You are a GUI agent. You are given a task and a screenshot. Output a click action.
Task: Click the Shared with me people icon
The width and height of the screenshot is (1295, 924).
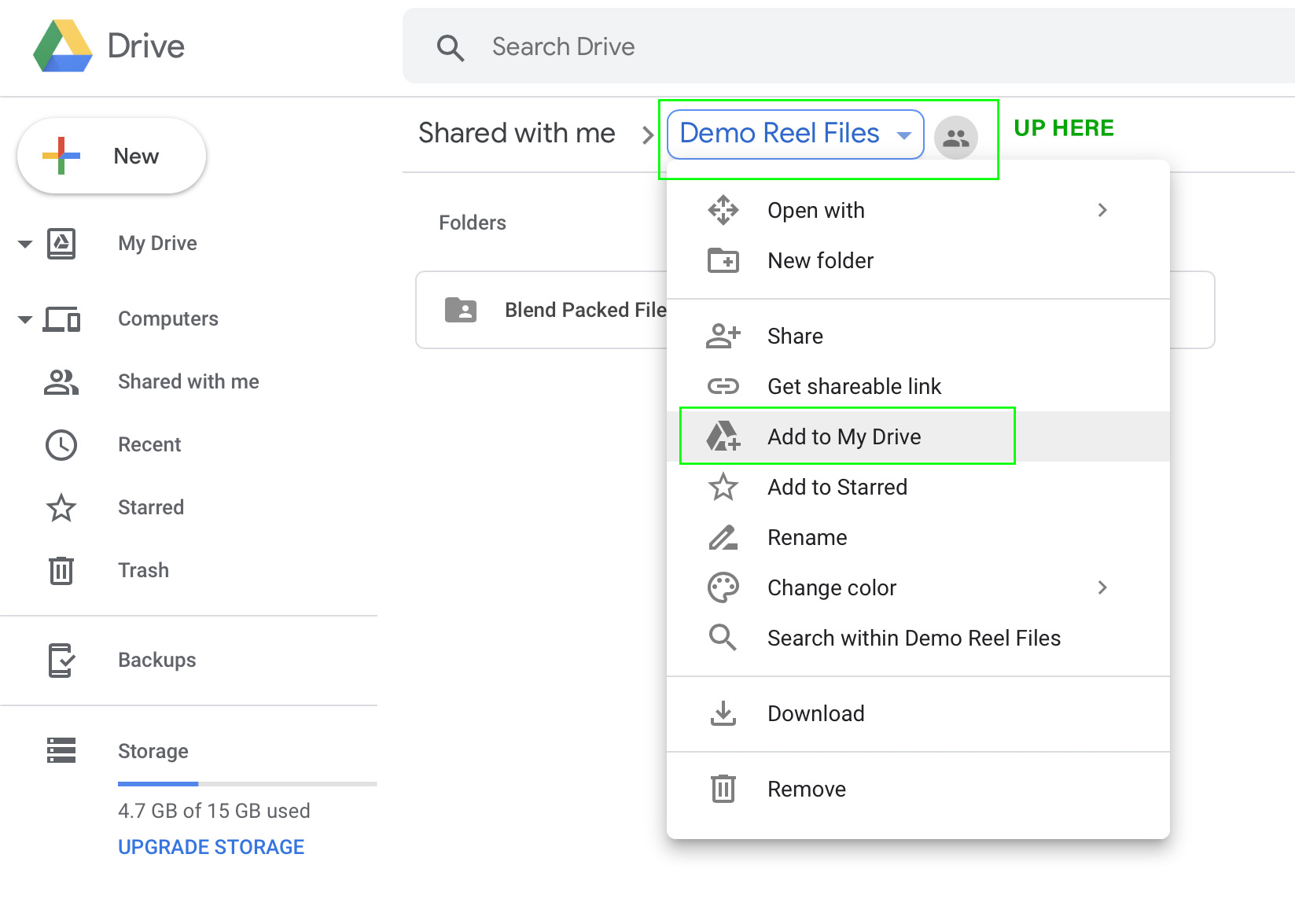[x=61, y=382]
